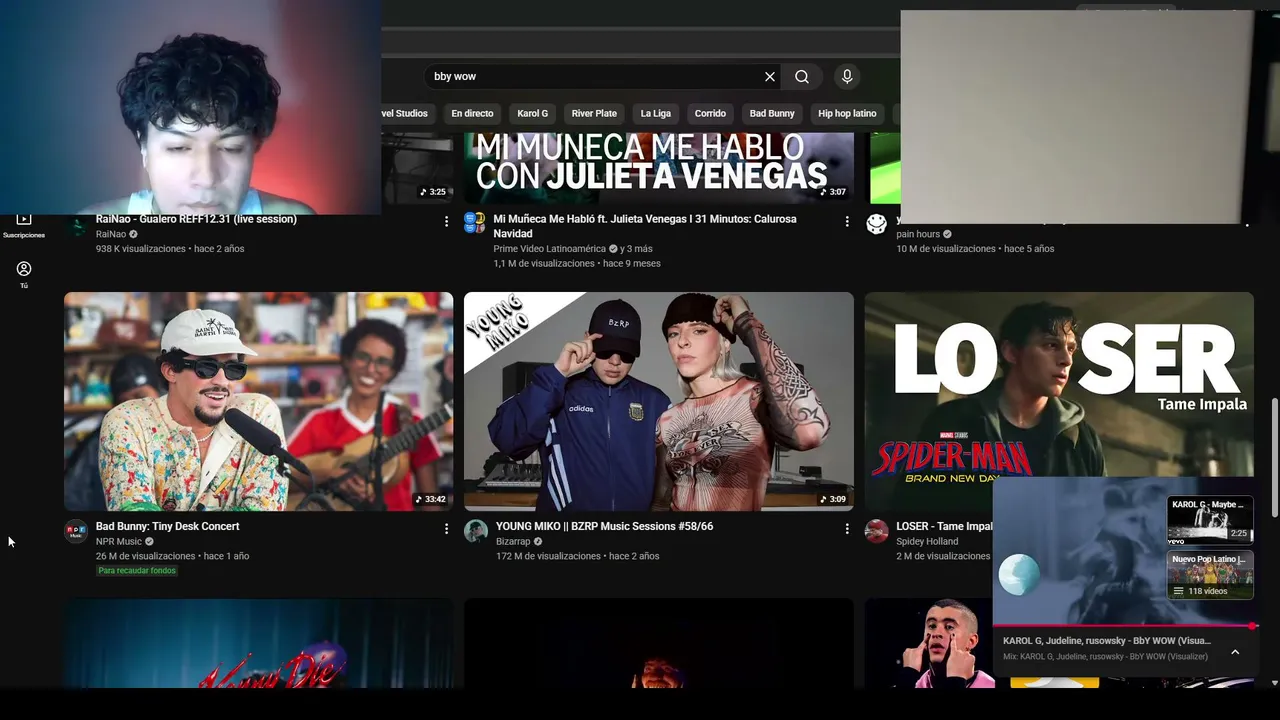This screenshot has width=1280, height=720.
Task: Select the Bad Bunny filter chip
Action: 772,114
